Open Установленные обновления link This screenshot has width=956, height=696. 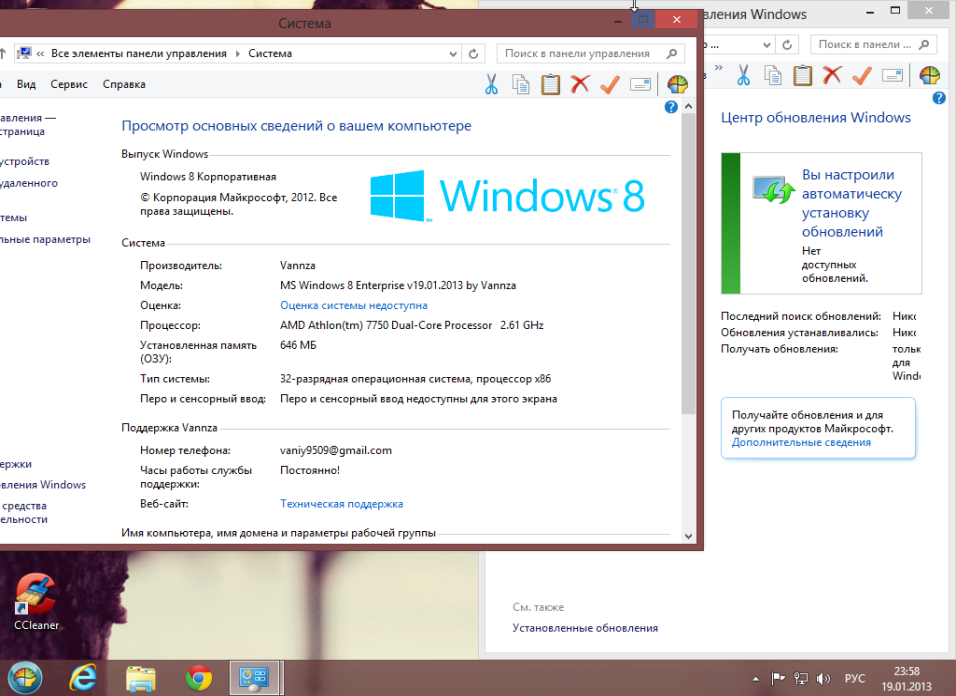585,628
